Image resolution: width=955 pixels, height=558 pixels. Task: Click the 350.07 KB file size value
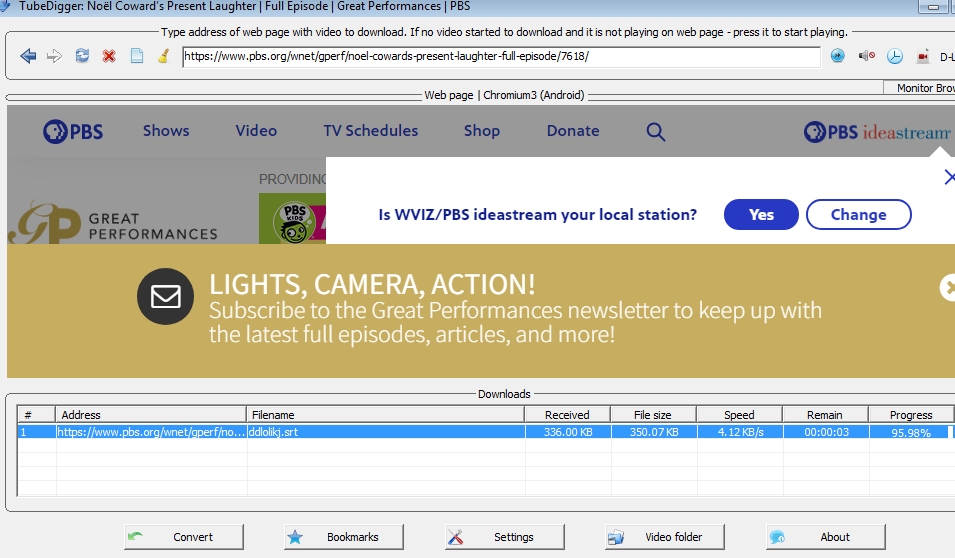pos(654,432)
